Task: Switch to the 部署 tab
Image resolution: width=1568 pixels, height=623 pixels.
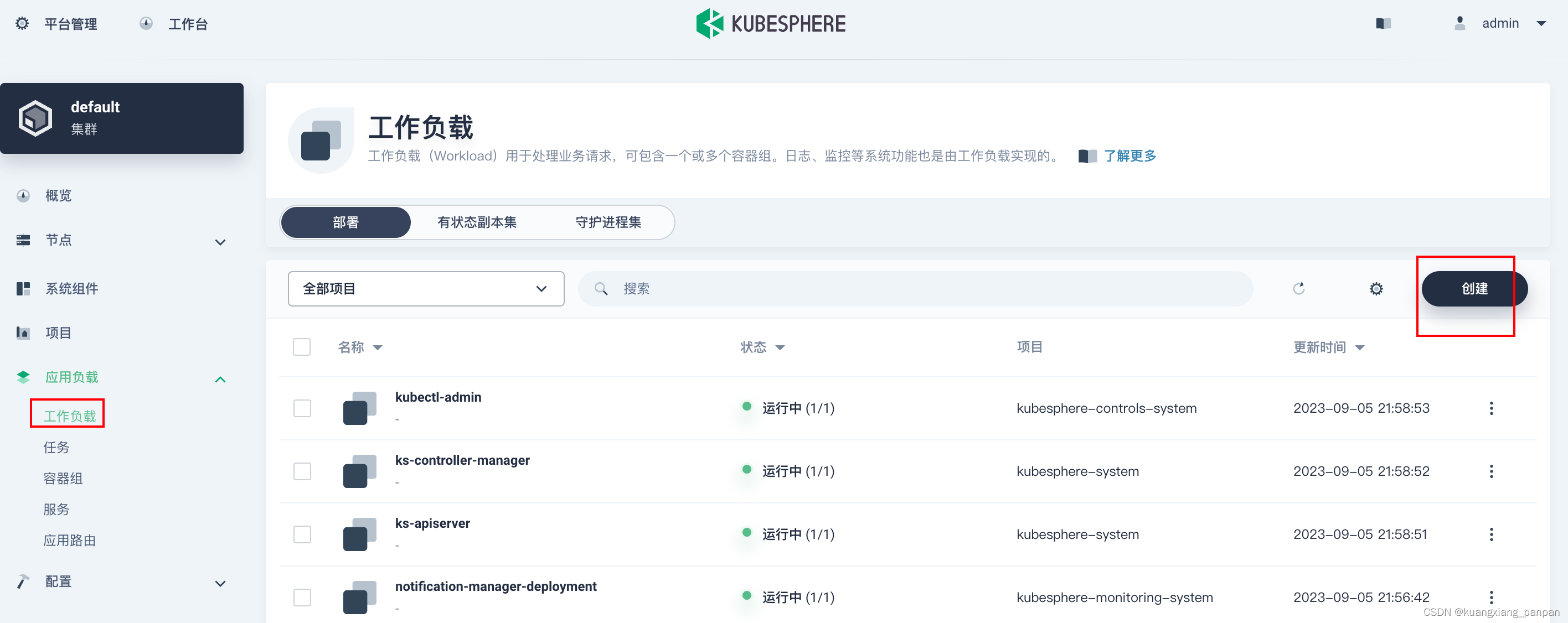Action: point(345,222)
